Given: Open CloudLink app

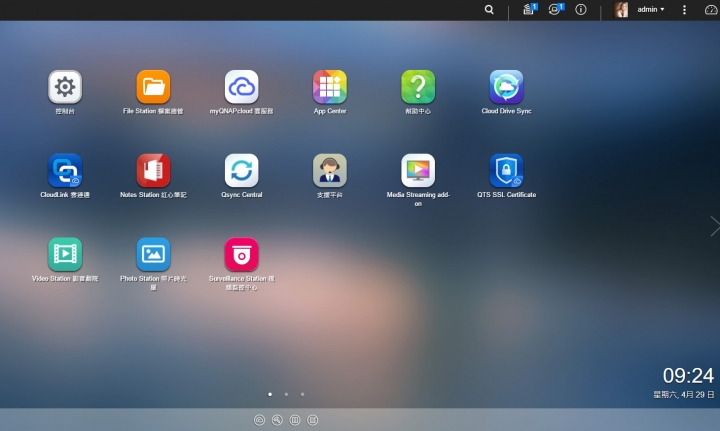Looking at the screenshot, I should coord(65,170).
